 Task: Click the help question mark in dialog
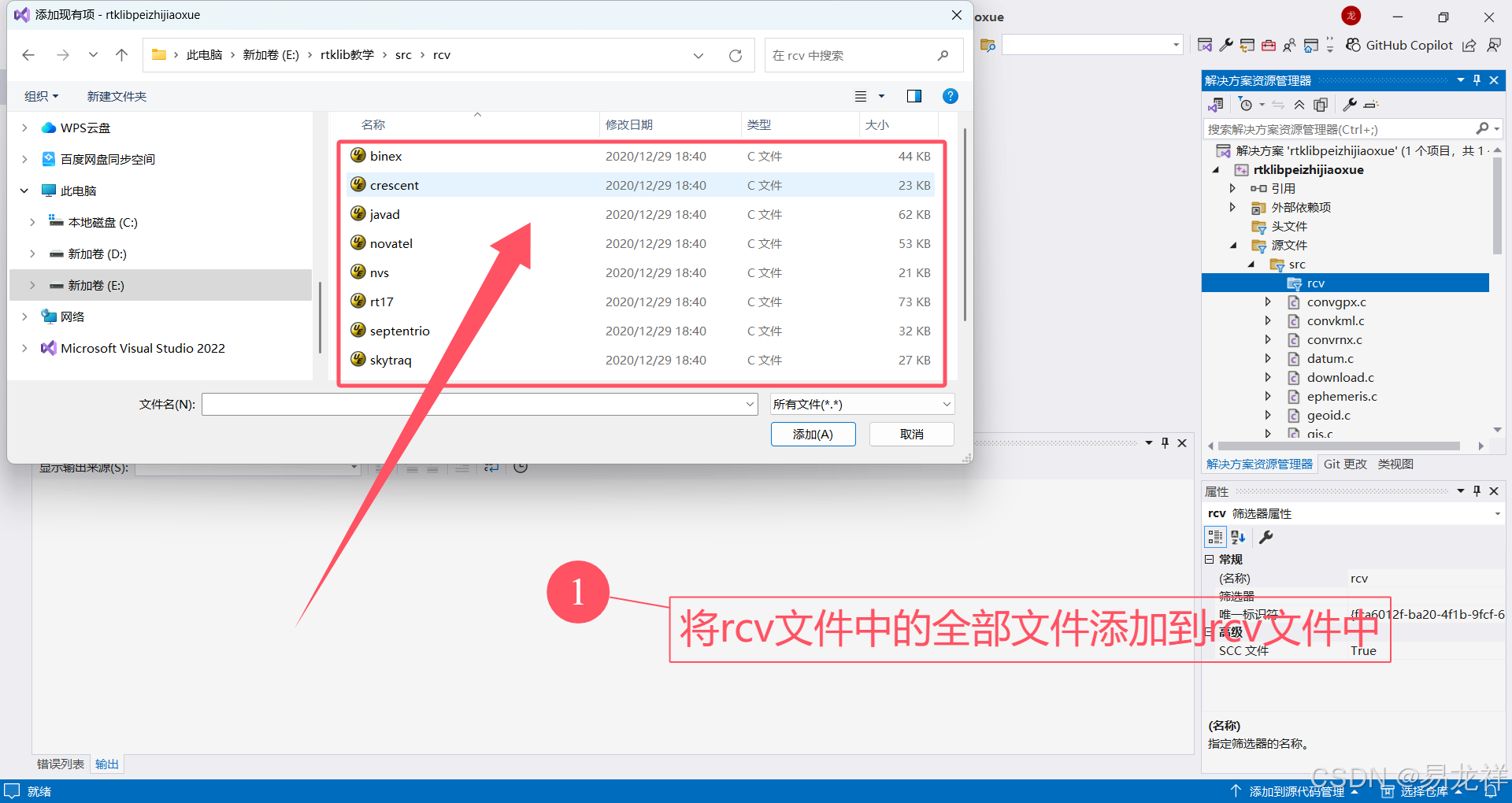pyautogui.click(x=950, y=95)
